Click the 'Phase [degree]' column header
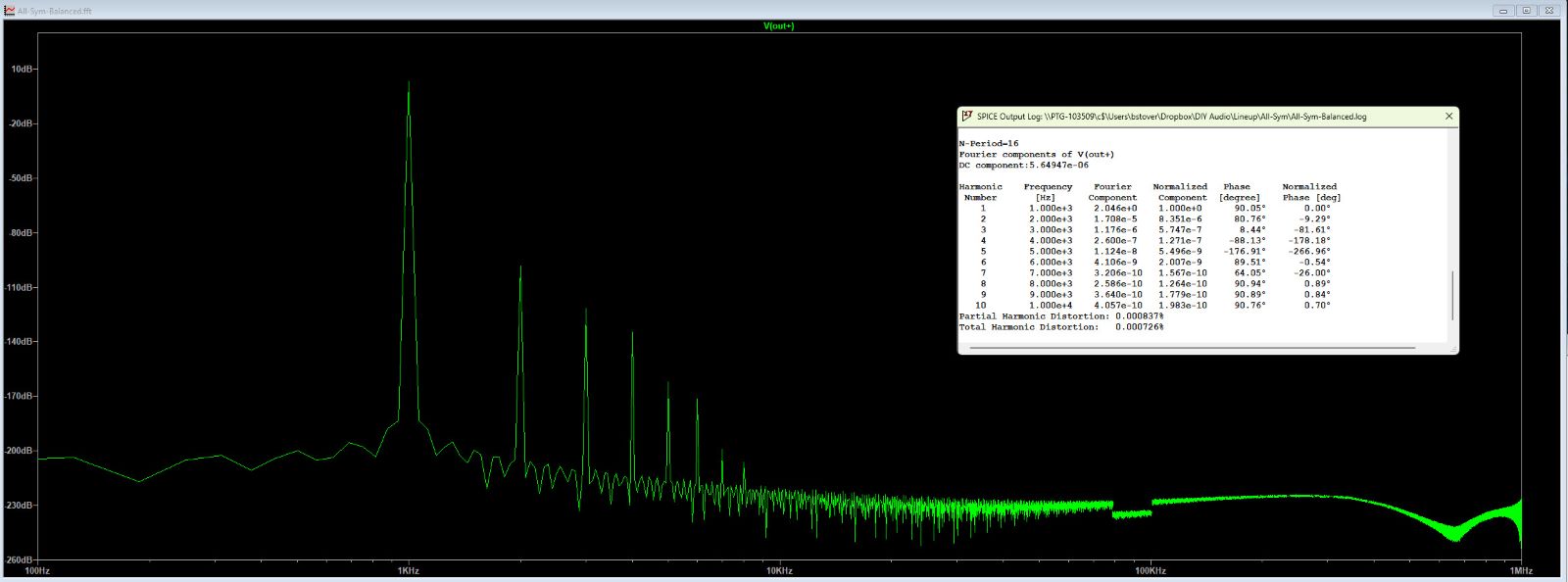Viewport: 1568px width, 582px height. [1240, 192]
